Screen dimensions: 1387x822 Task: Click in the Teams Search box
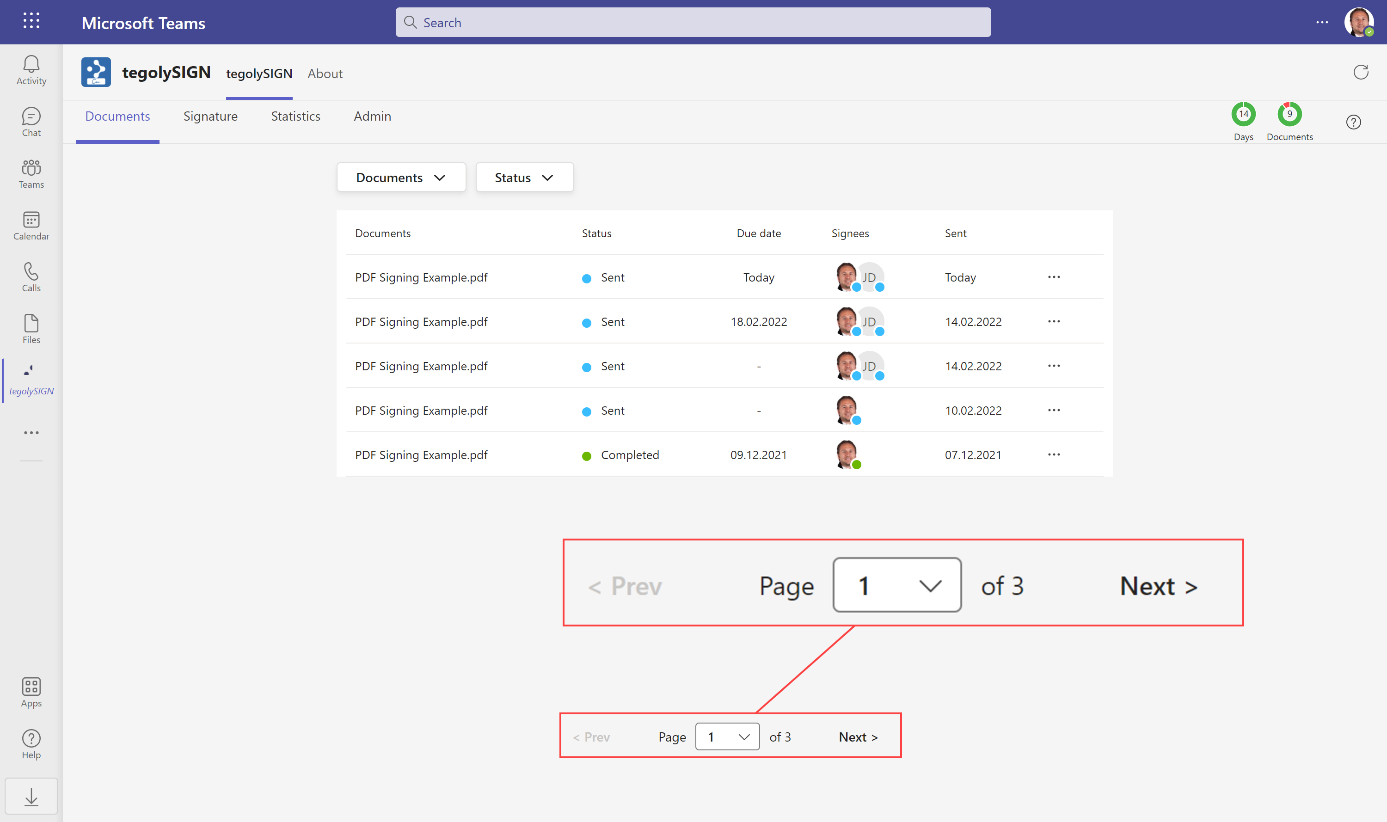[x=693, y=22]
